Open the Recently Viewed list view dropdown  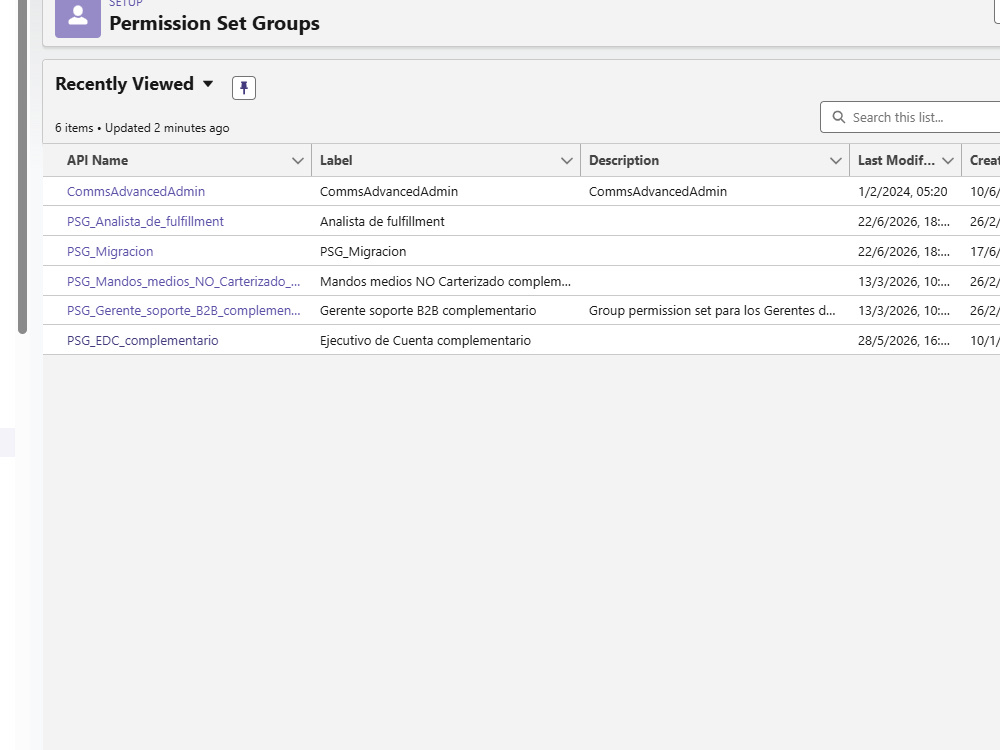click(x=208, y=84)
